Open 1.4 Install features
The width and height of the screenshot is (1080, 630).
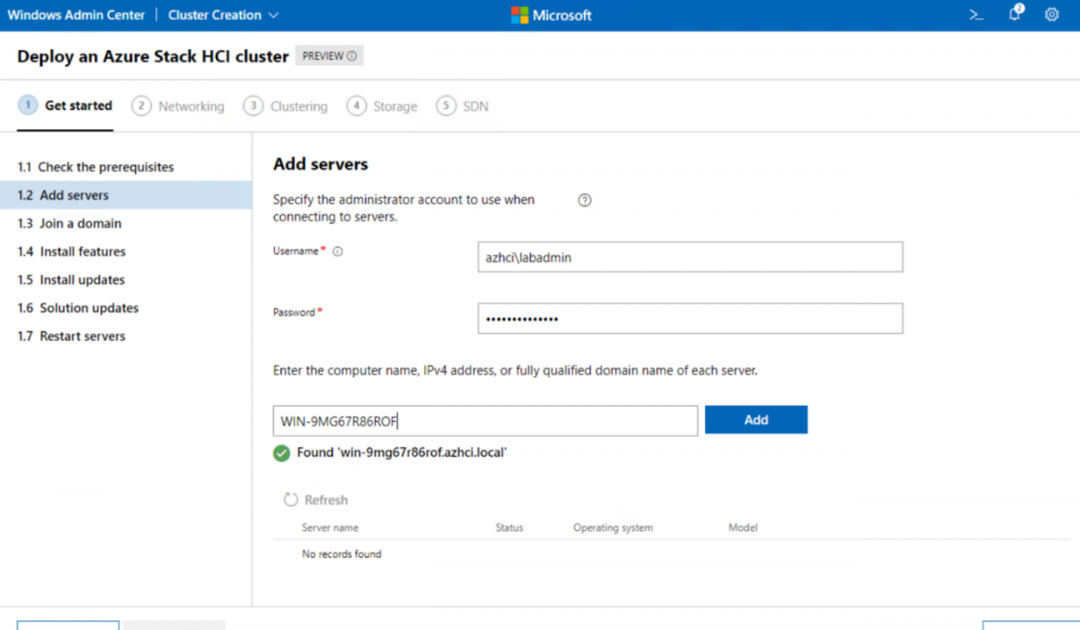[126, 251]
